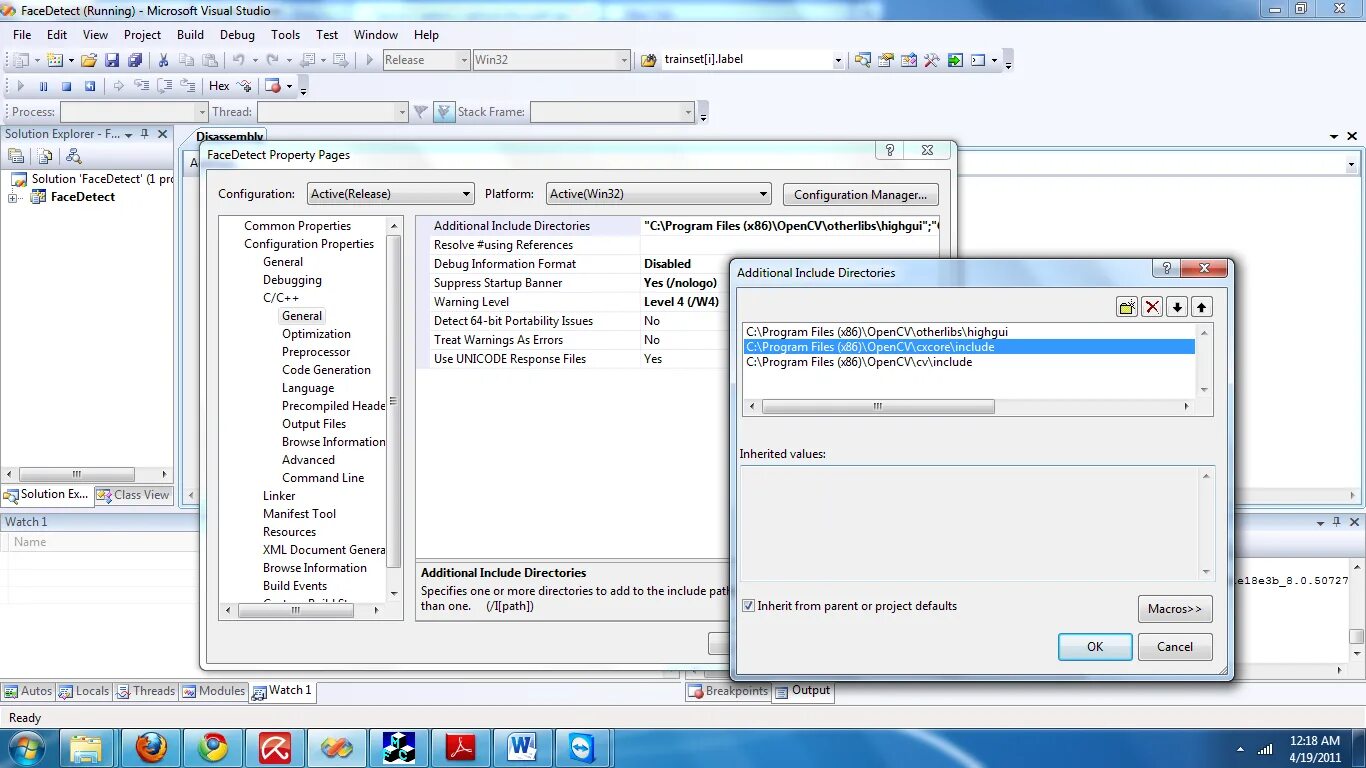The image size is (1366, 768).
Task: Toggle Hex display in debug toolbar
Action: pos(219,86)
